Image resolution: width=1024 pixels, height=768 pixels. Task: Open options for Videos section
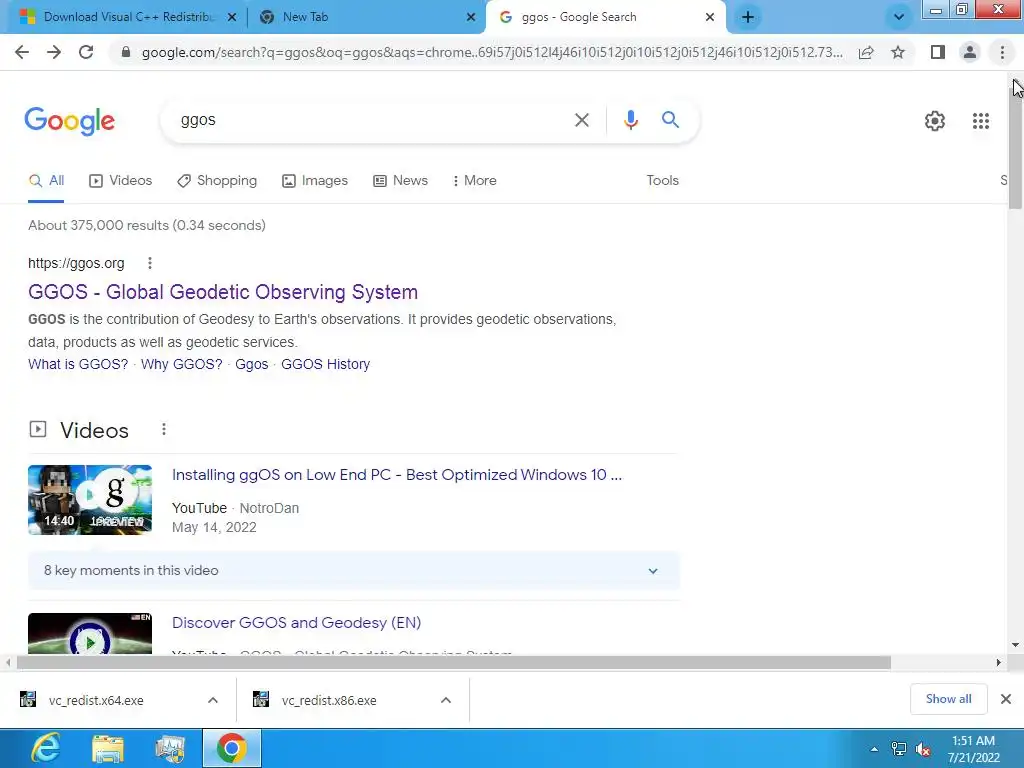(x=164, y=429)
